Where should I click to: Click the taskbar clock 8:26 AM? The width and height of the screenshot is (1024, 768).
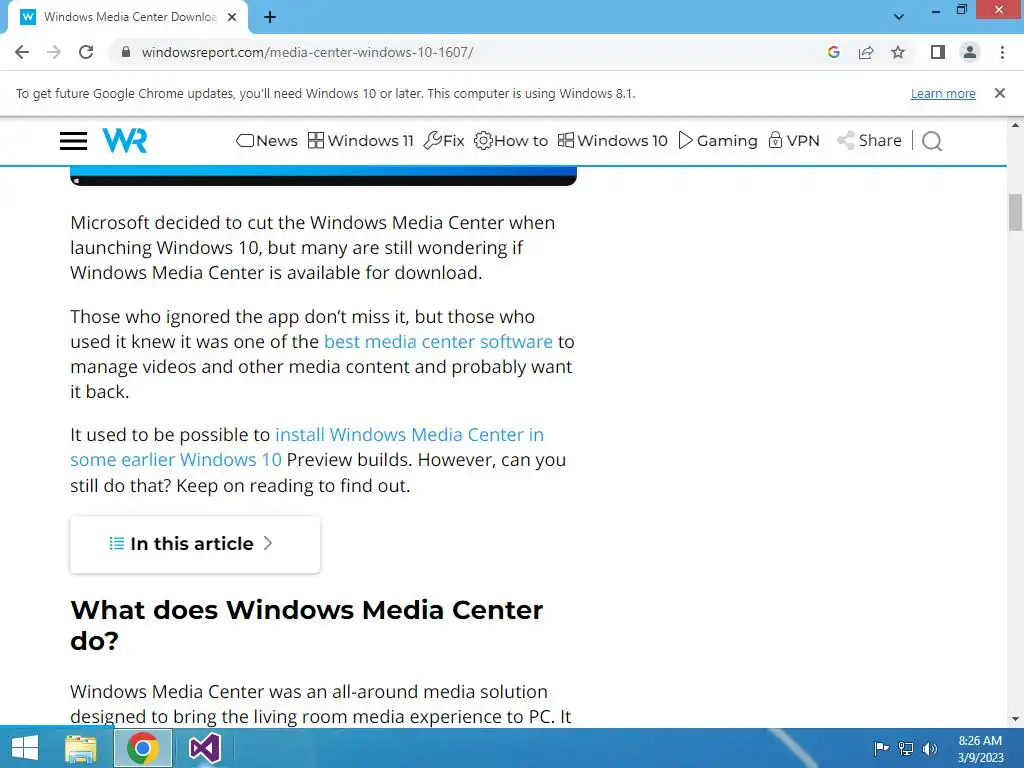click(x=980, y=749)
